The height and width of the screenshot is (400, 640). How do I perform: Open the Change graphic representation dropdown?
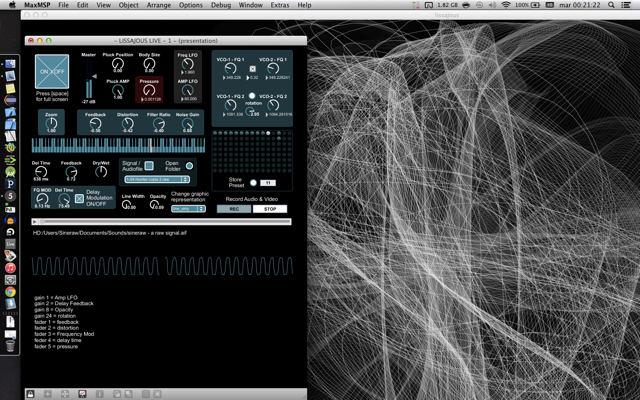pos(188,209)
